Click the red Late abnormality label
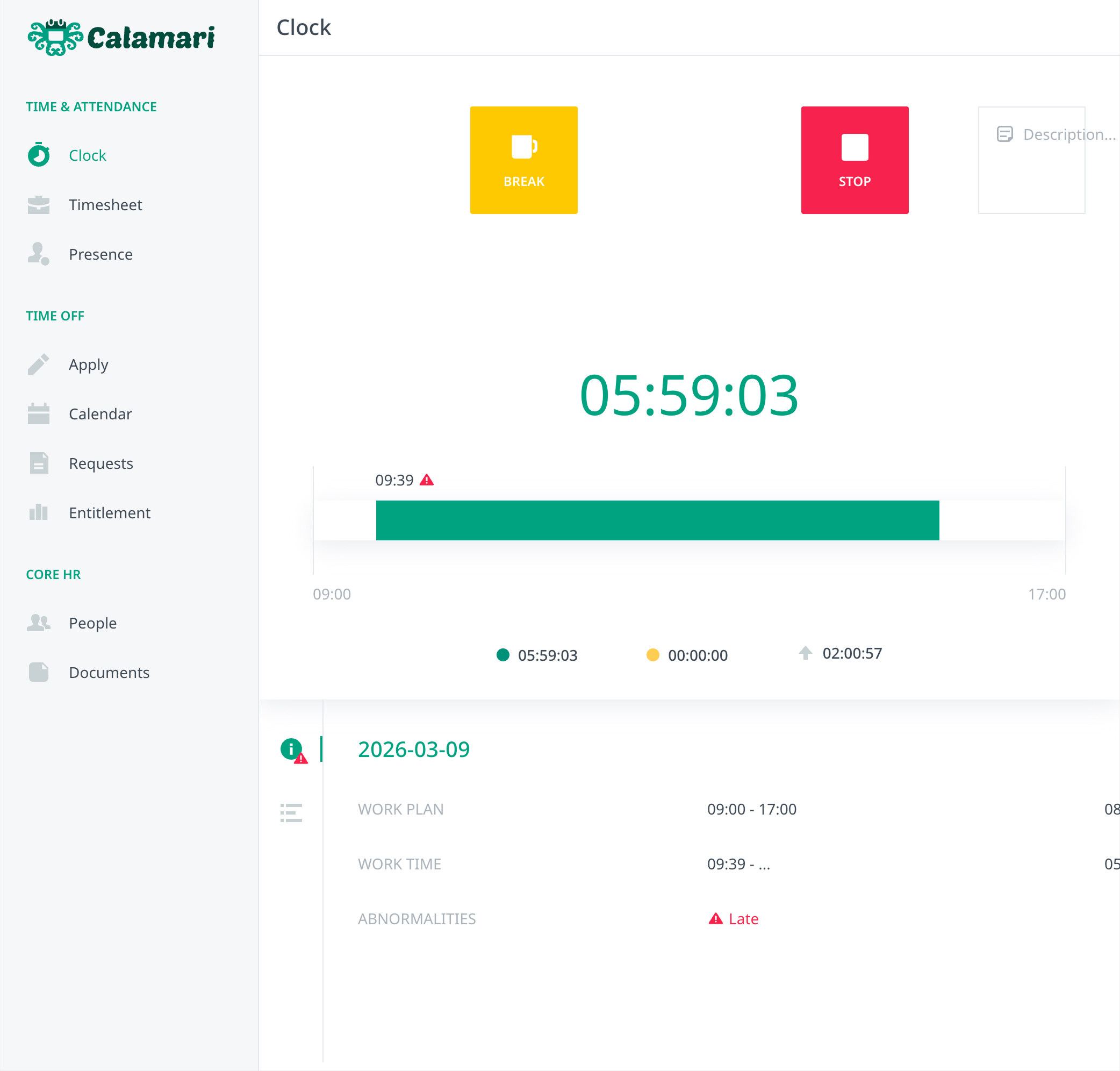Screen dimensions: 1120x1071 coord(743,918)
